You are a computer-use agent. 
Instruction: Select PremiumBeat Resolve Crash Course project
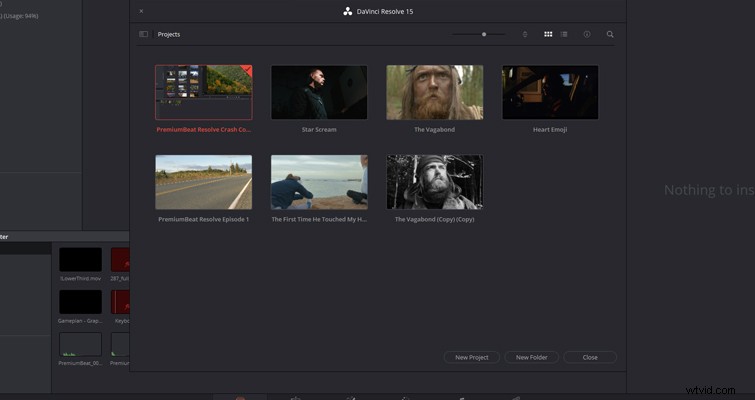(x=204, y=92)
